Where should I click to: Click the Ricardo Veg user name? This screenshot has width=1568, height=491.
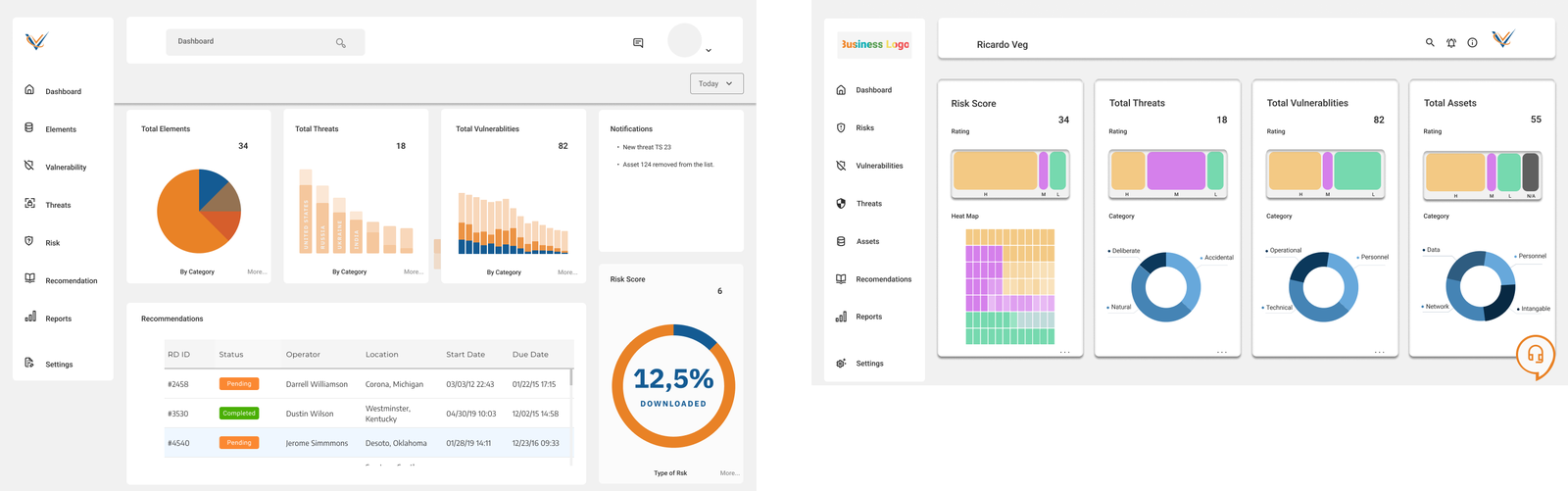pyautogui.click(x=1003, y=45)
